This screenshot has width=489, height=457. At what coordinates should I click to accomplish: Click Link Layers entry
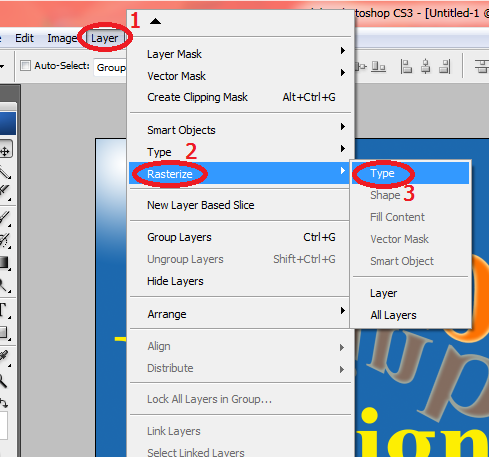click(240, 431)
